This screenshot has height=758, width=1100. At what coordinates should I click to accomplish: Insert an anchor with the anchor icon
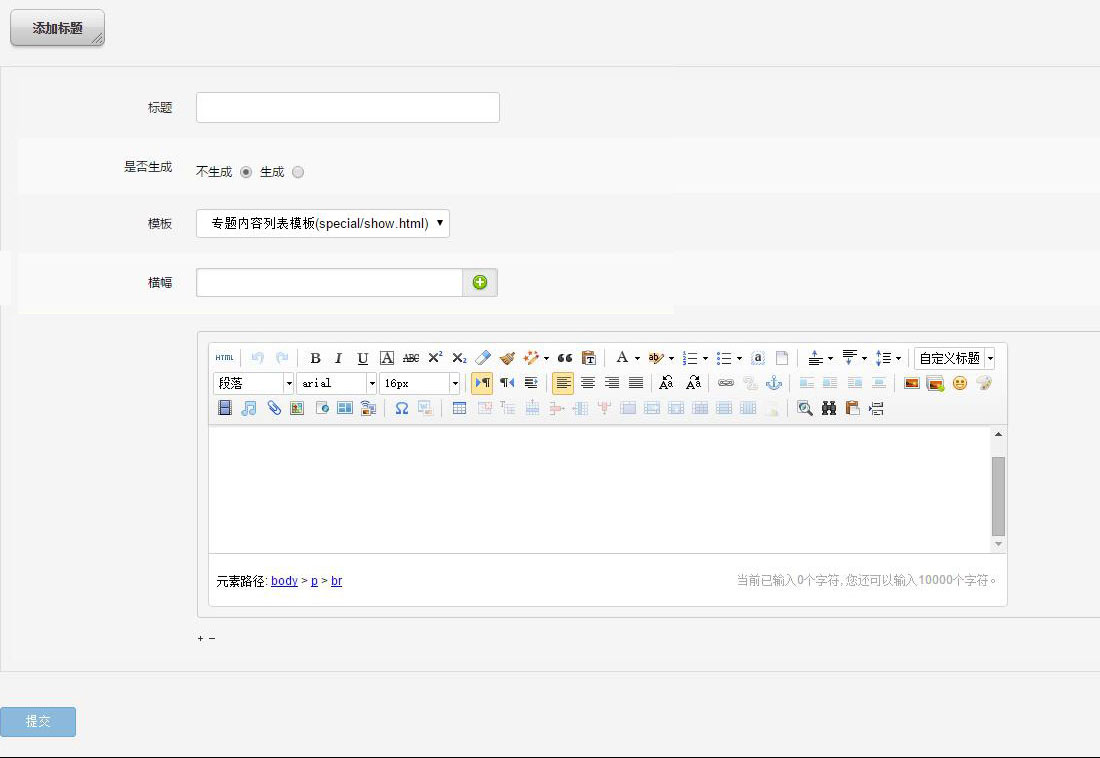point(774,383)
